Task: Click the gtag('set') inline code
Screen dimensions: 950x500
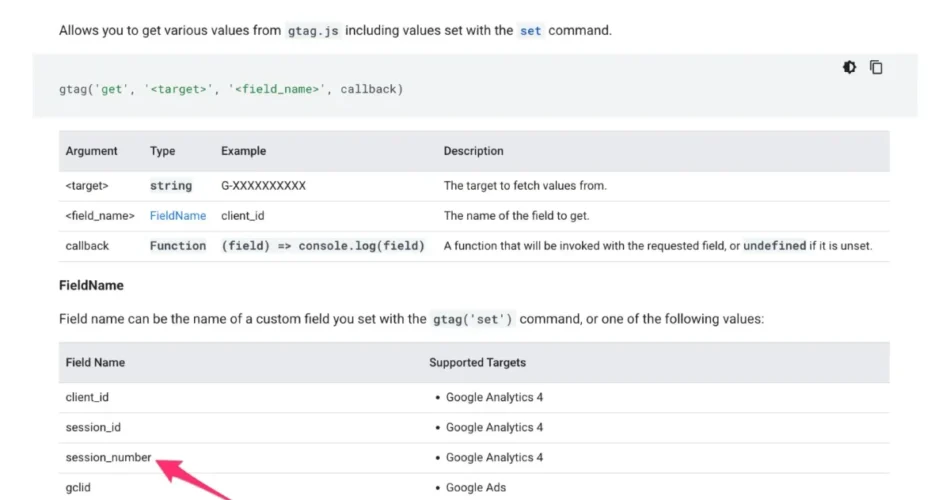Action: (x=473, y=319)
